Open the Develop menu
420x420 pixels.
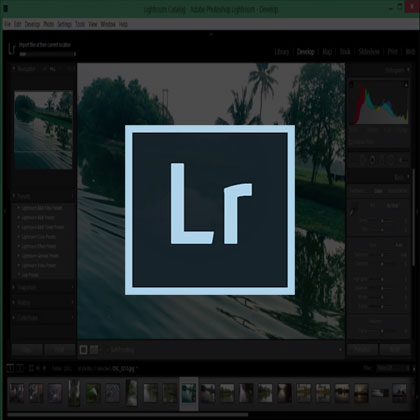32,24
